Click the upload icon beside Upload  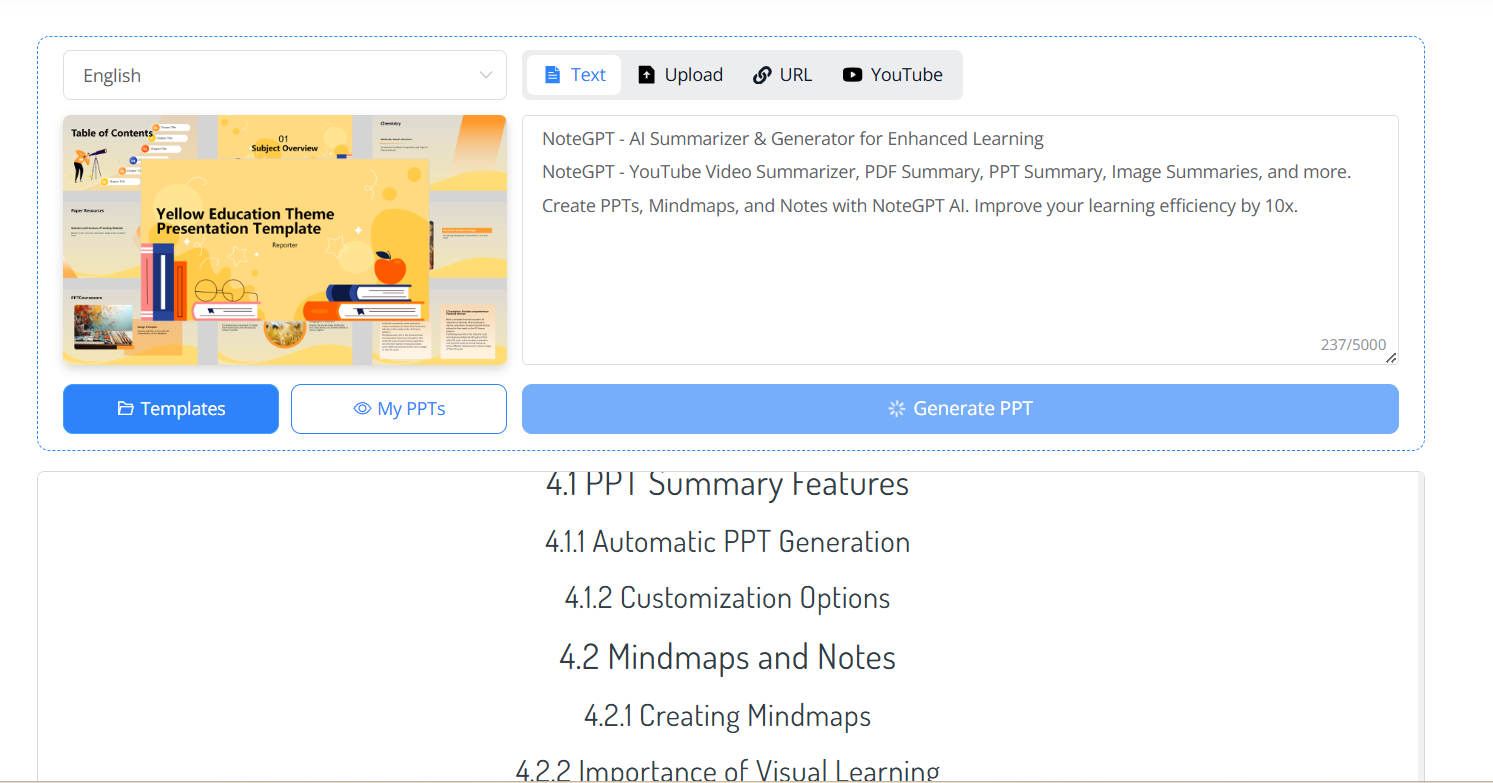tap(647, 75)
